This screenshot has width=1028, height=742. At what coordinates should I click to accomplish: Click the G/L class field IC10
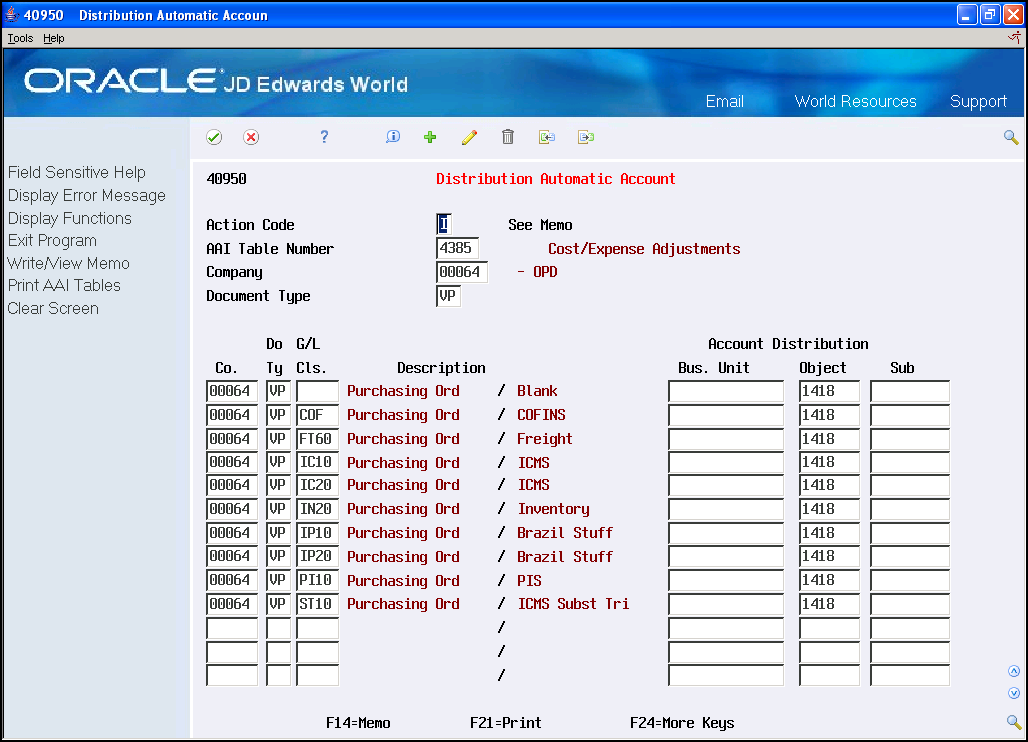pyautogui.click(x=317, y=462)
